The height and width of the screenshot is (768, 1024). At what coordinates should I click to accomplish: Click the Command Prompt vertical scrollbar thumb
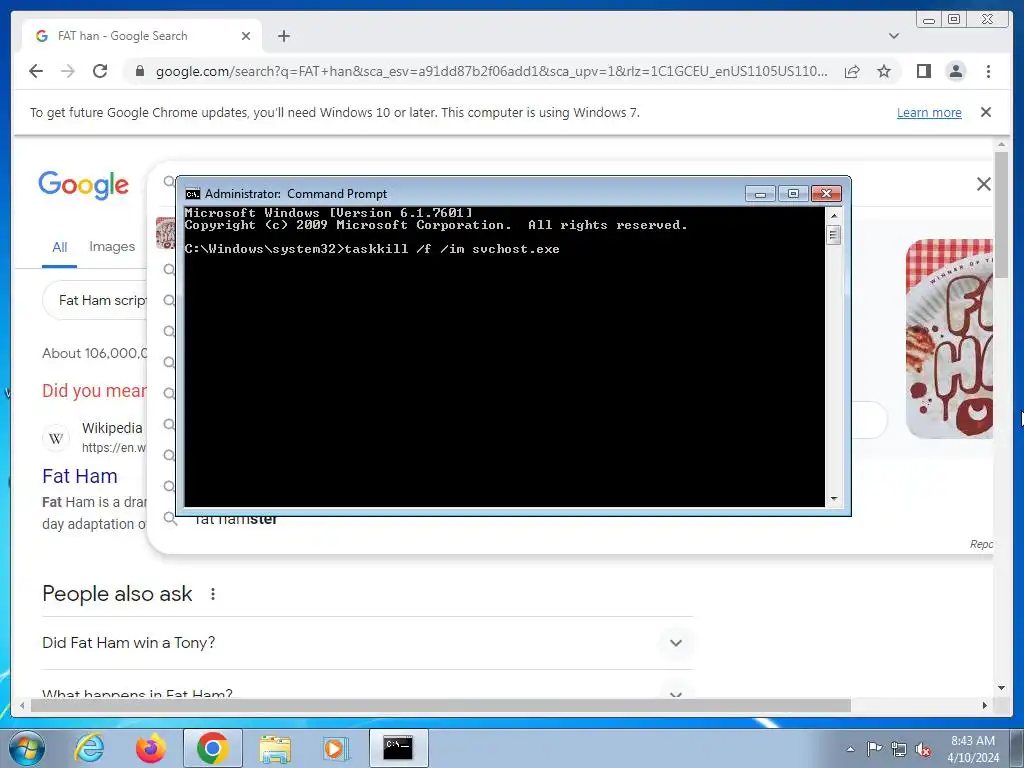833,234
